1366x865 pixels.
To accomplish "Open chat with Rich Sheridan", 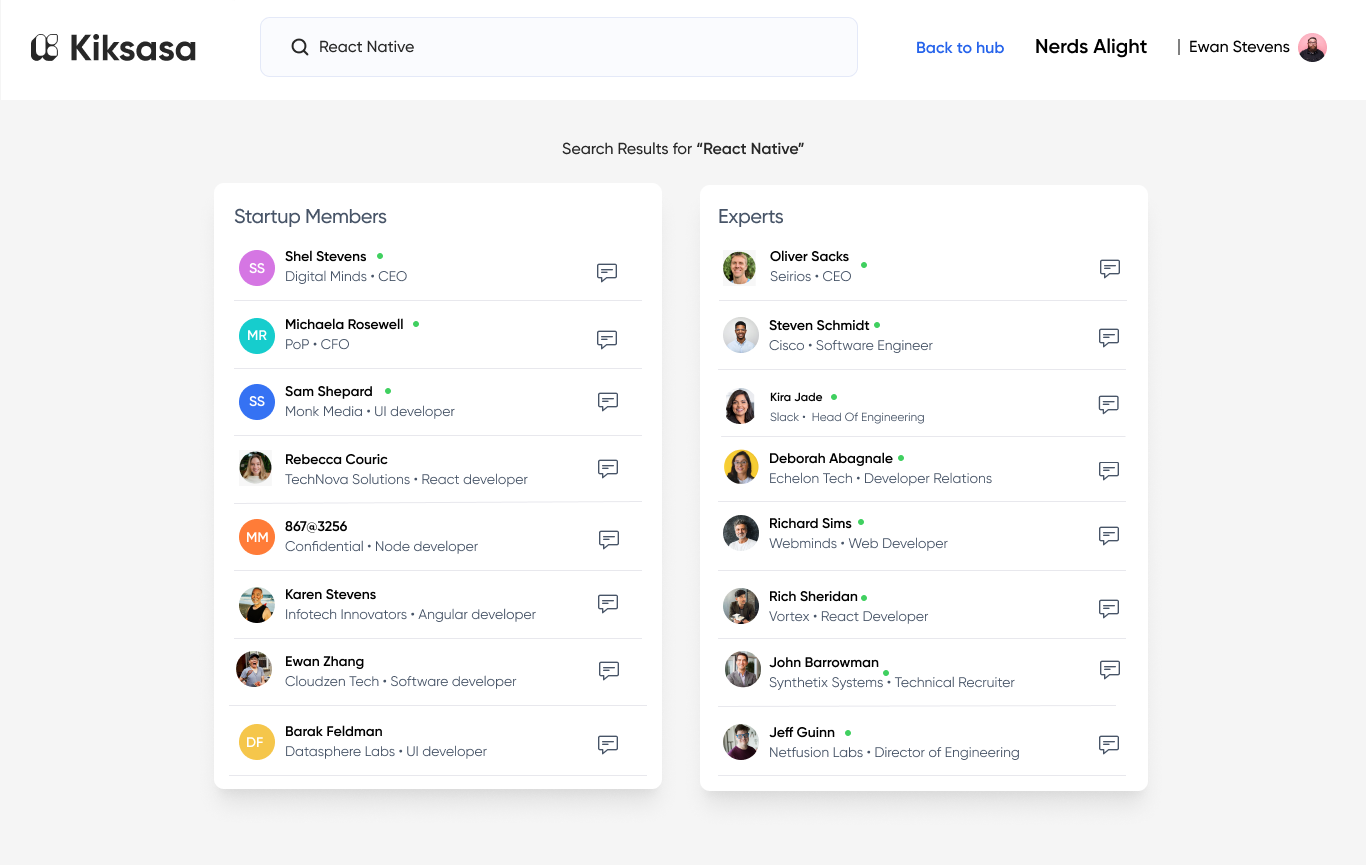I will tap(1108, 608).
